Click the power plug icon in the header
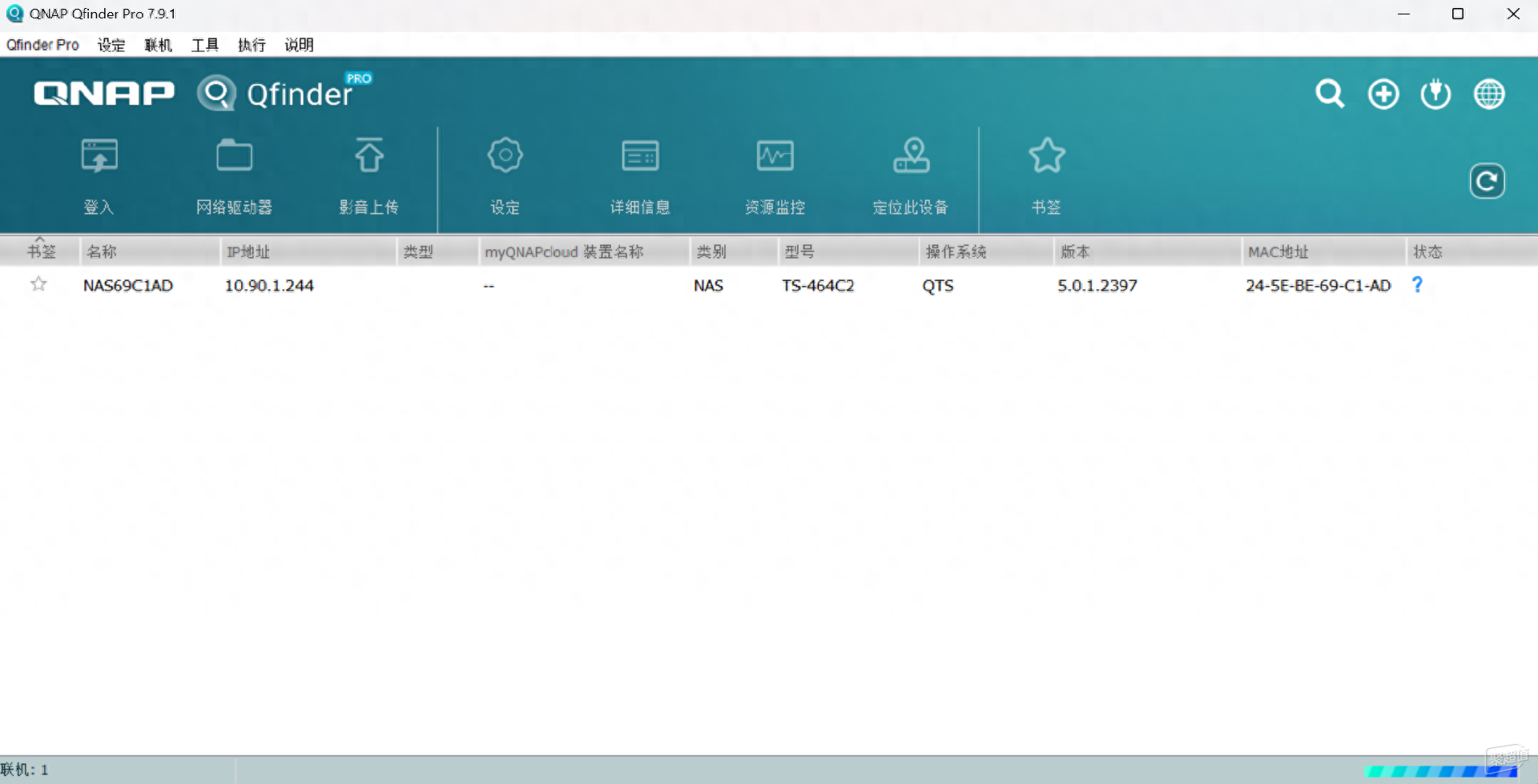This screenshot has height=784, width=1538. (x=1436, y=94)
